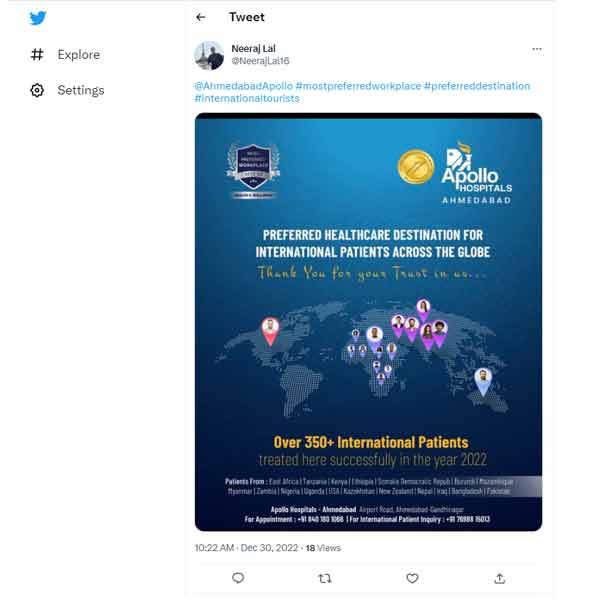Open Neeraj Lal's profile picture
Viewport: 600px width, 600px height.
pos(209,55)
